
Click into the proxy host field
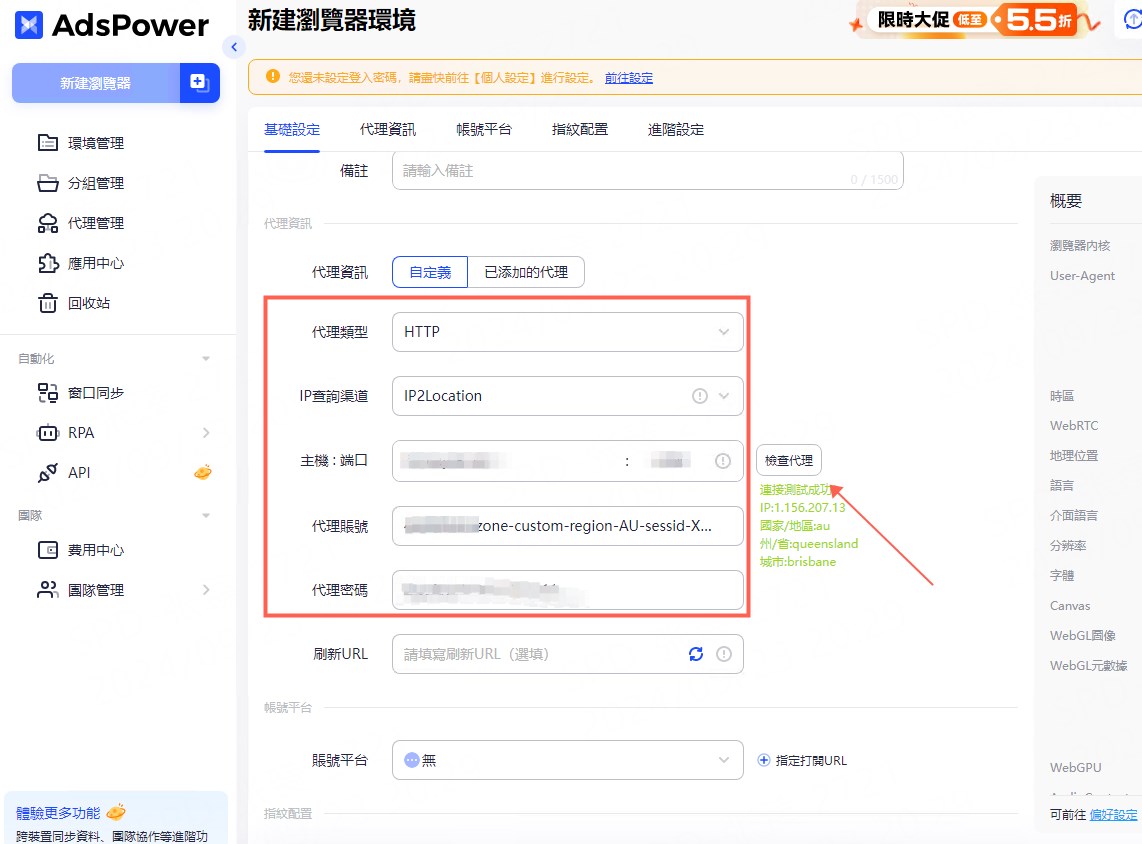click(x=506, y=461)
